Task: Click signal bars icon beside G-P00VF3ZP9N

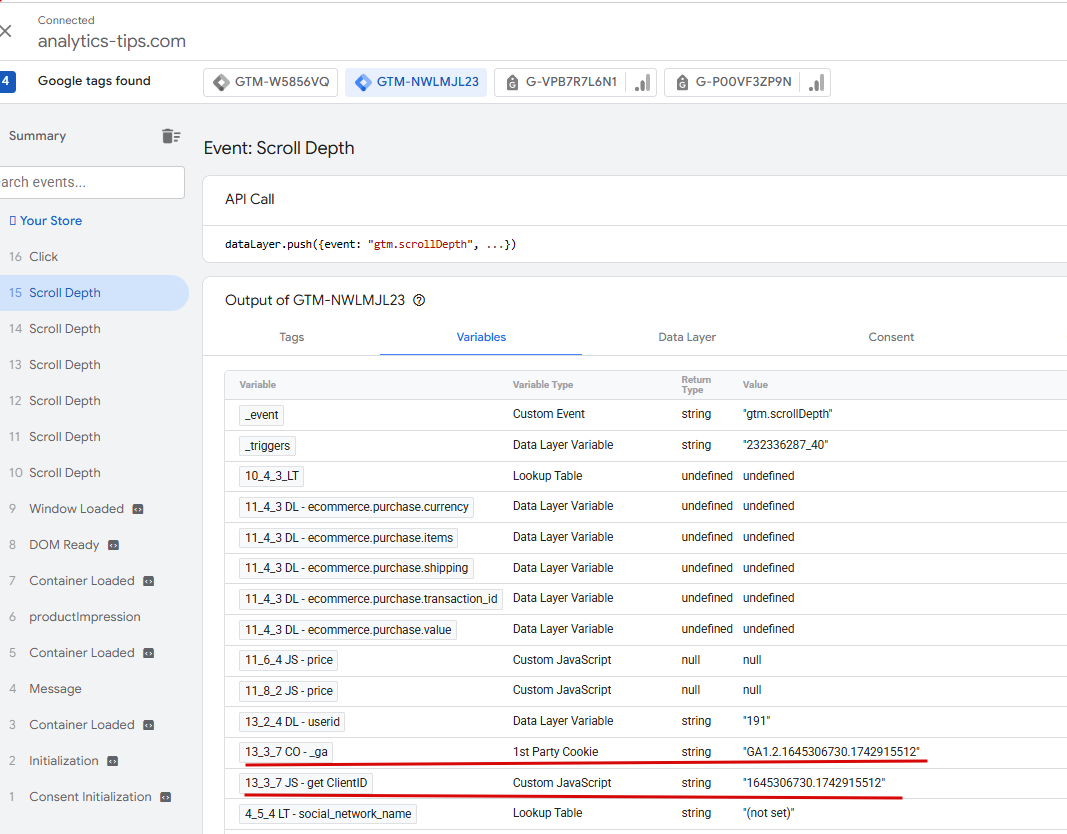Action: point(816,82)
